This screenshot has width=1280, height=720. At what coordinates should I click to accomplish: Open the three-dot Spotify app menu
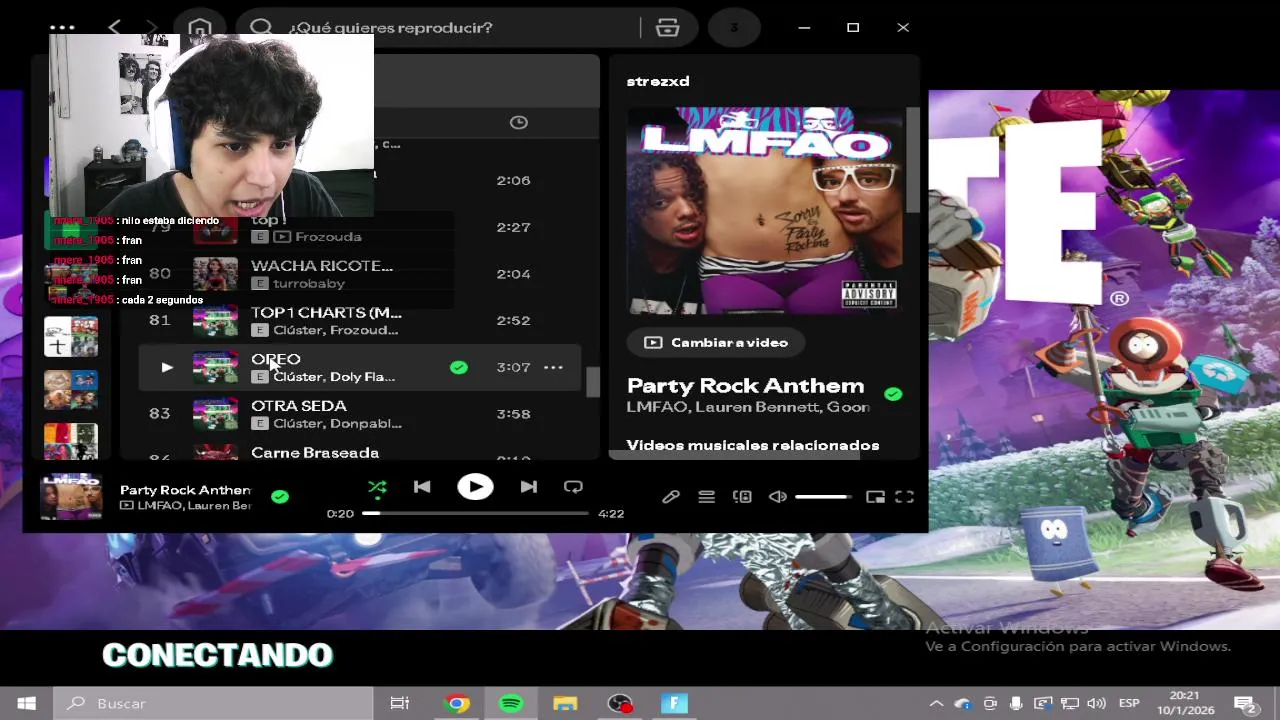(x=62, y=28)
